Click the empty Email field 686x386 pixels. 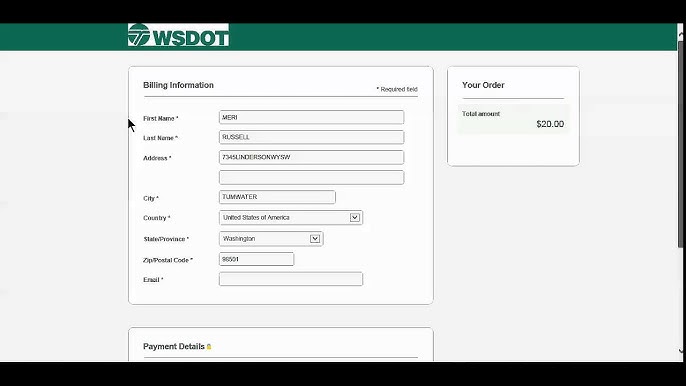click(x=291, y=279)
